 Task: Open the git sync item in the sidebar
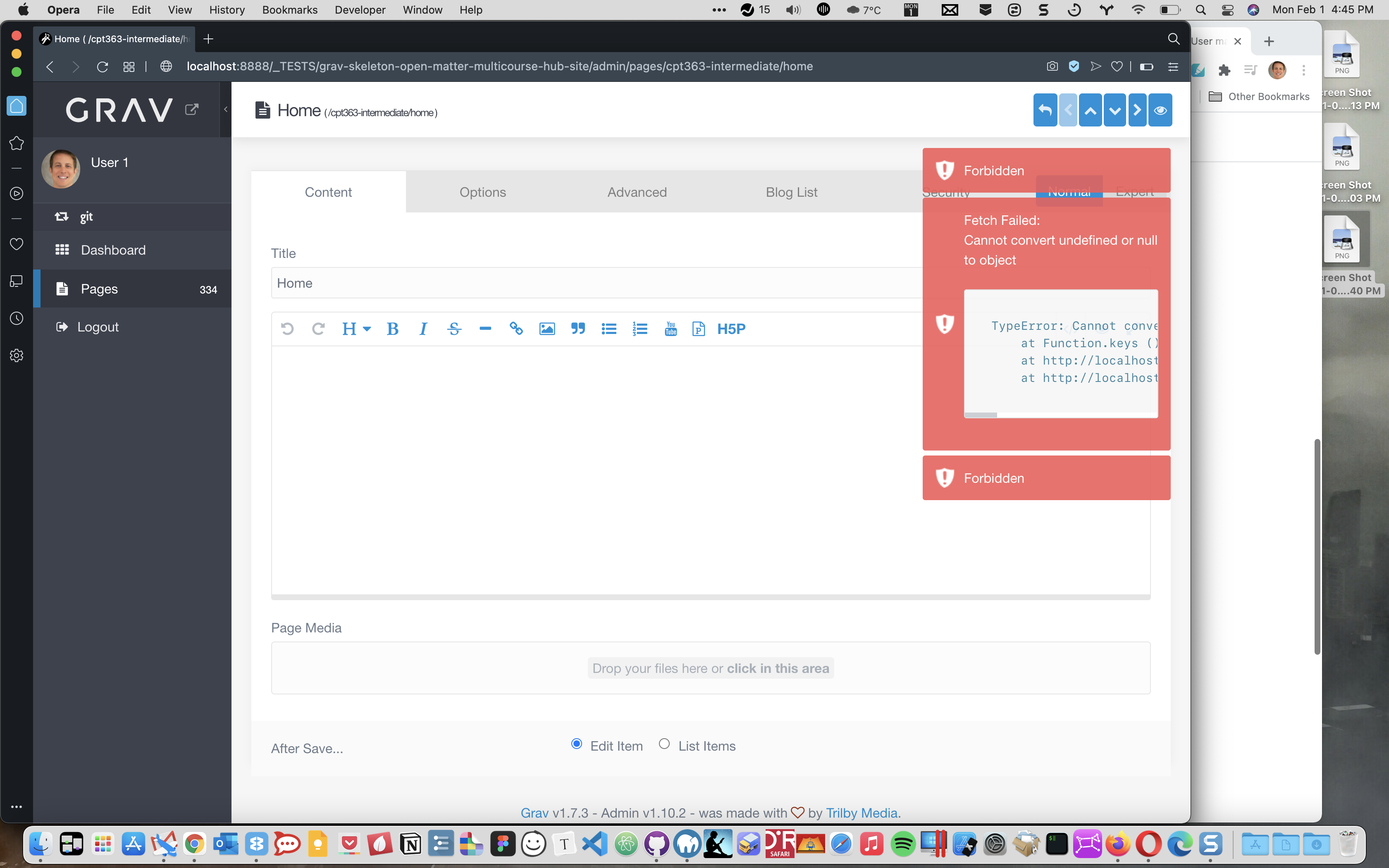(x=86, y=217)
